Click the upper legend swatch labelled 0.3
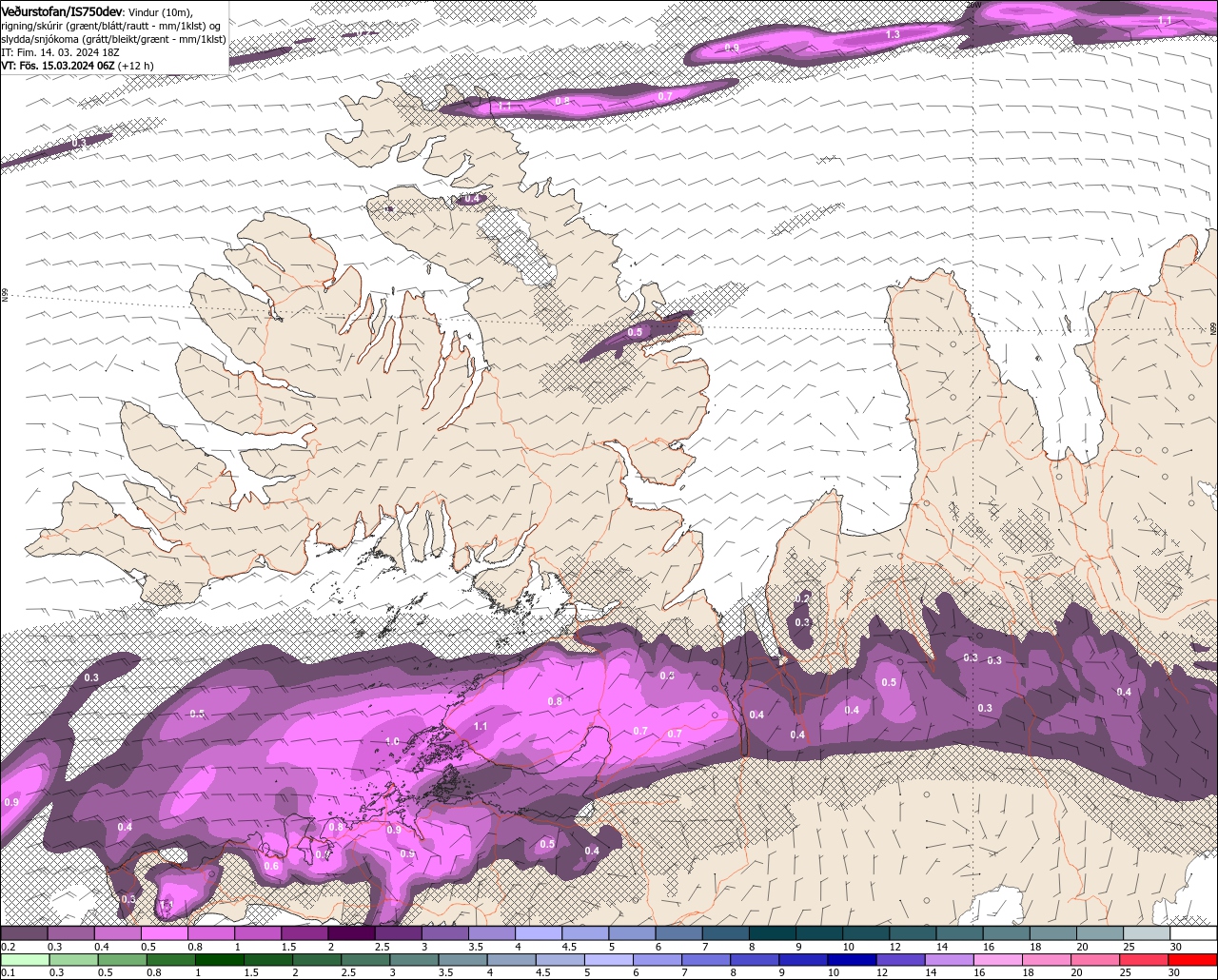 click(71, 933)
